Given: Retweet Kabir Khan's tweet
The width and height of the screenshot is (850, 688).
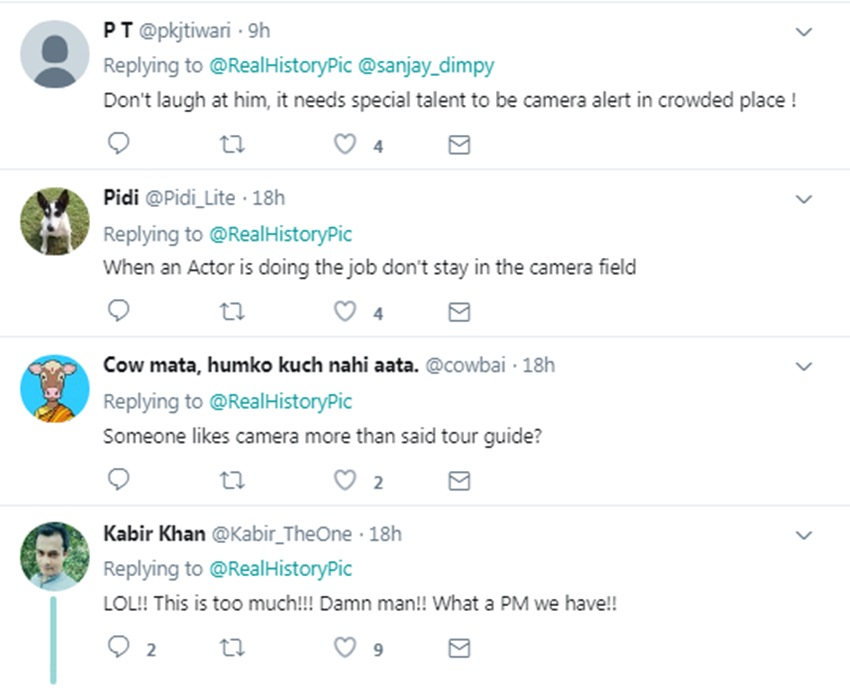Looking at the screenshot, I should pyautogui.click(x=231, y=649).
